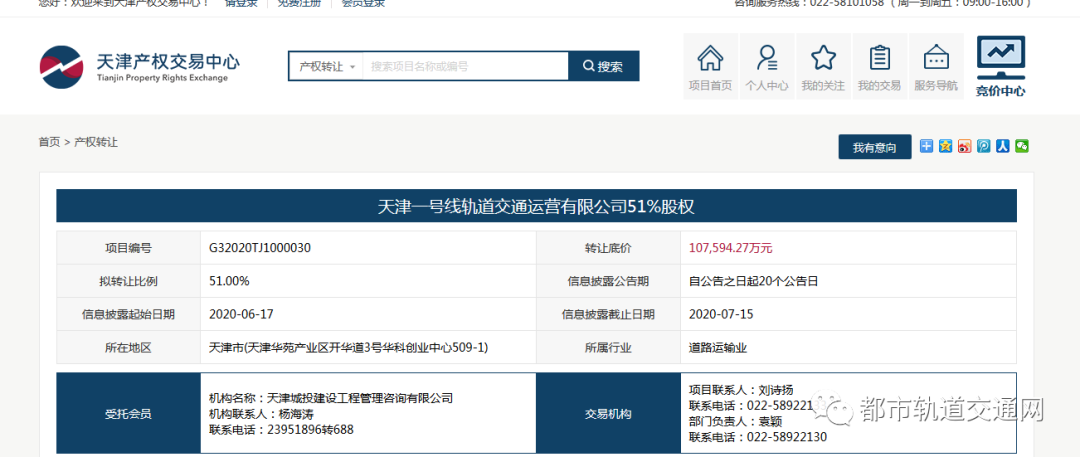This screenshot has width=1080, height=457.
Task: Click the 51.00% transfer ratio value
Action: [x=229, y=281]
